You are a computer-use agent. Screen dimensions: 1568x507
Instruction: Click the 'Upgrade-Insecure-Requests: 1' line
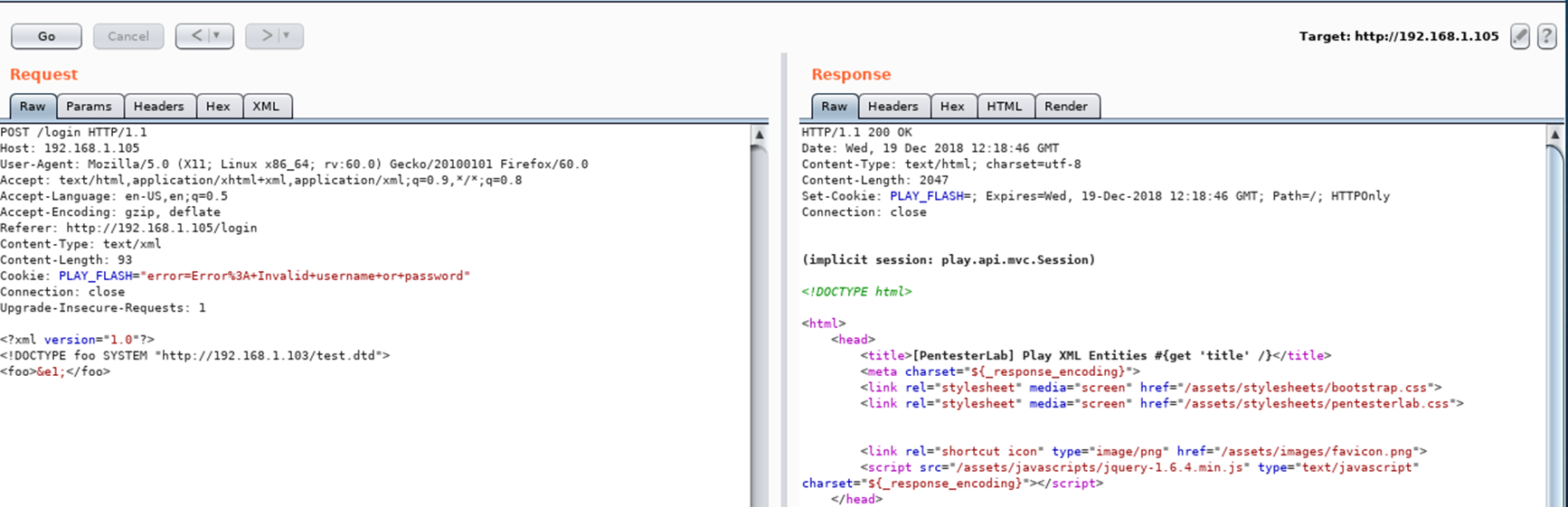pyautogui.click(x=103, y=308)
